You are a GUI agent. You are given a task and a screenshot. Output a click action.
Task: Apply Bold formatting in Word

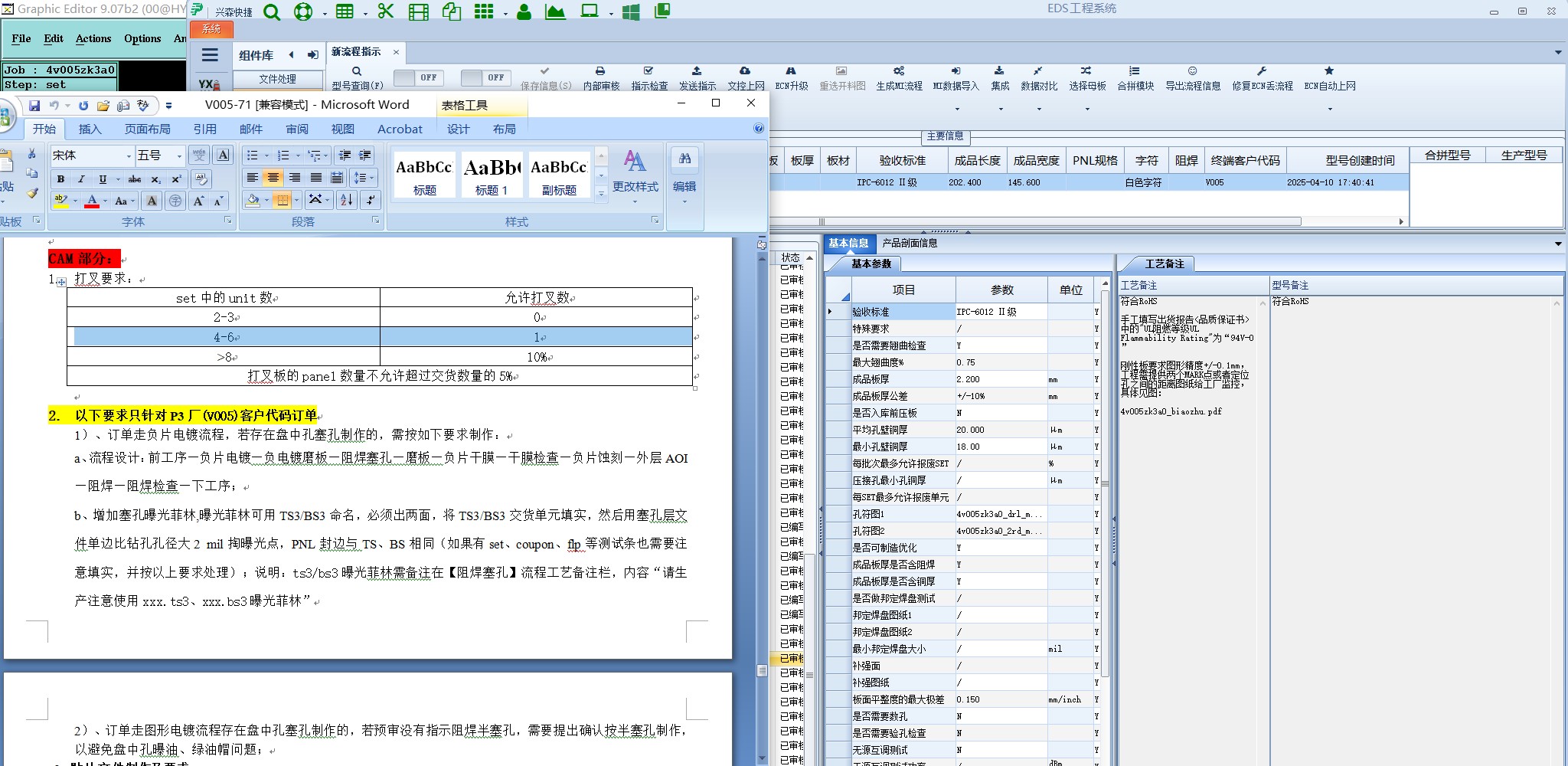pyautogui.click(x=60, y=179)
